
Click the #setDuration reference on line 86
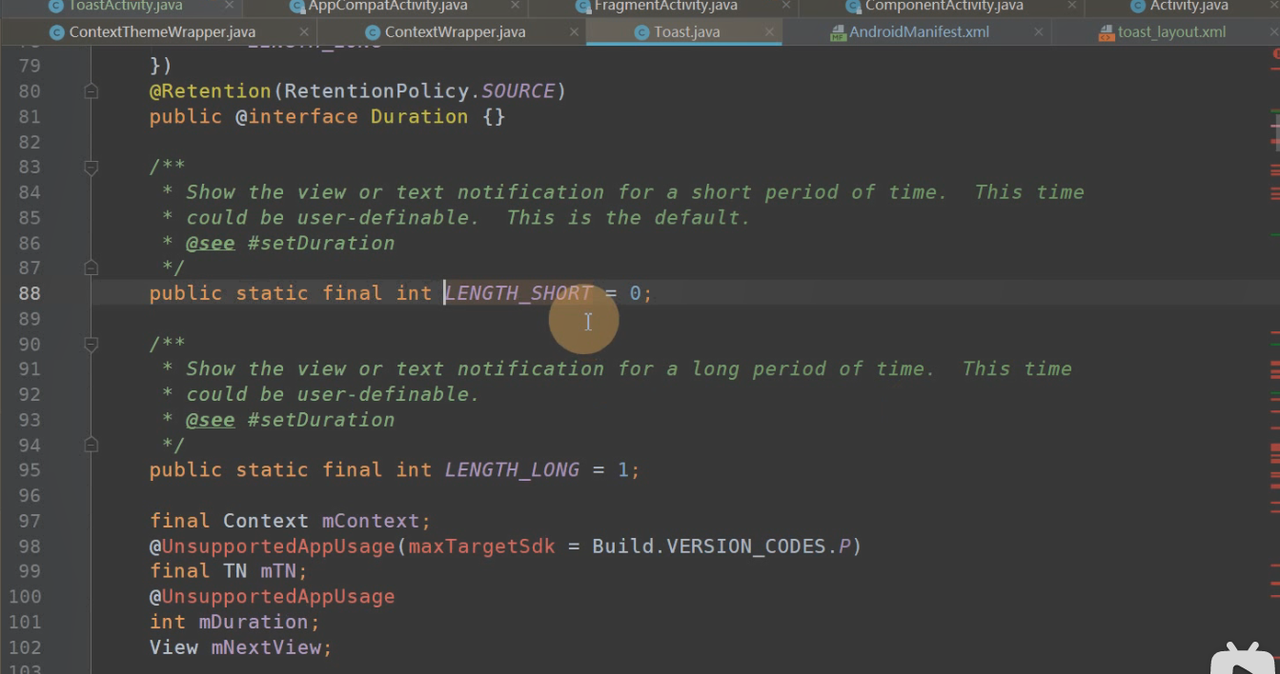(x=321, y=243)
